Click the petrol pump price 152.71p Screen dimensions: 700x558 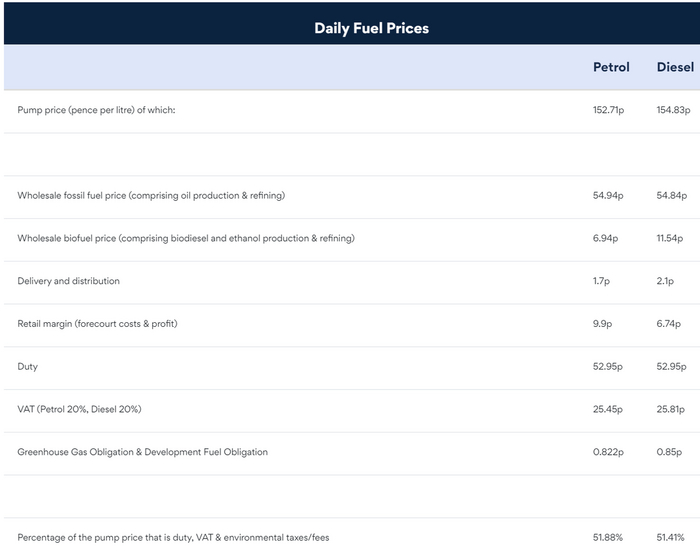609,110
